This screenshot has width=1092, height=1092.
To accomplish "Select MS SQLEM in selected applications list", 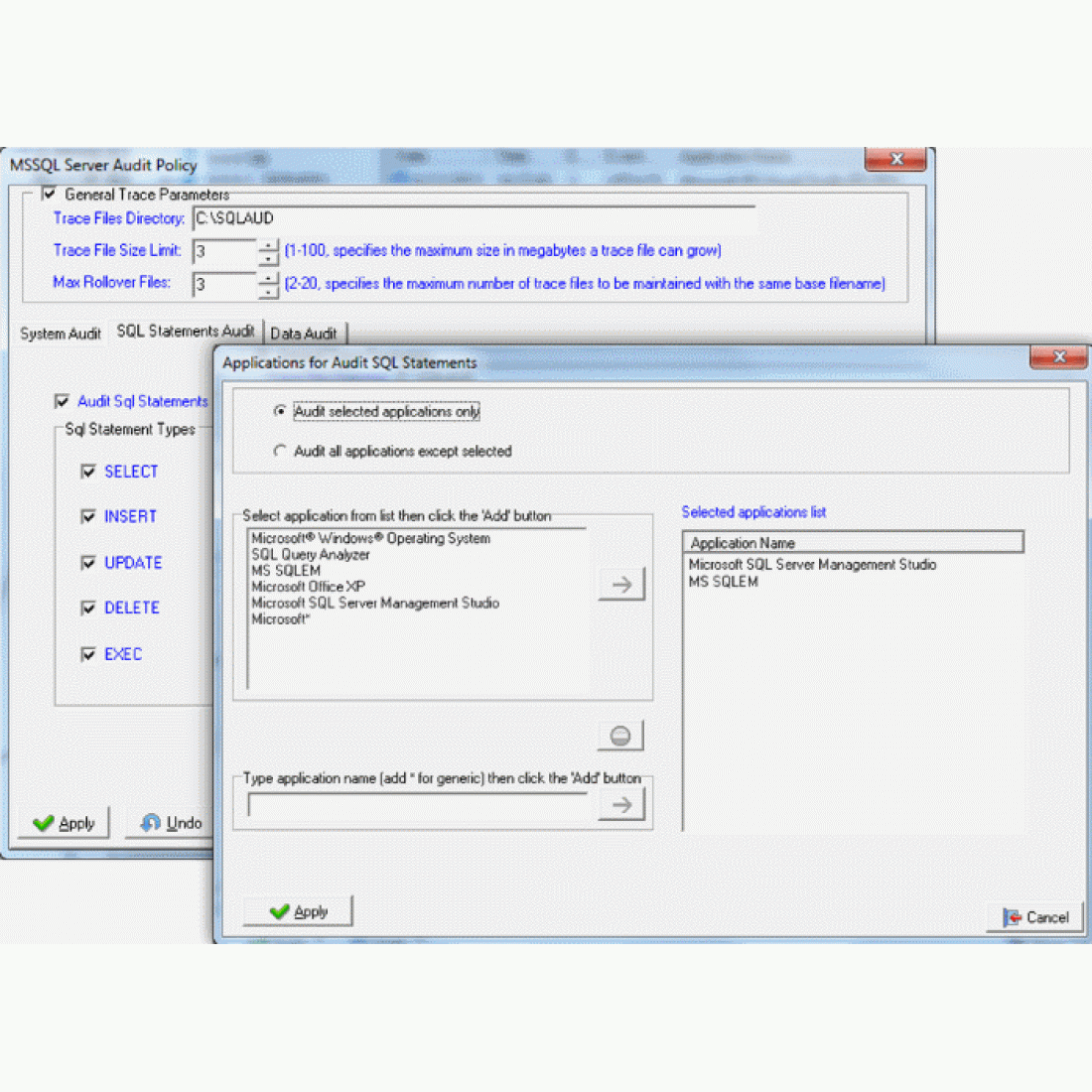I will point(724,582).
